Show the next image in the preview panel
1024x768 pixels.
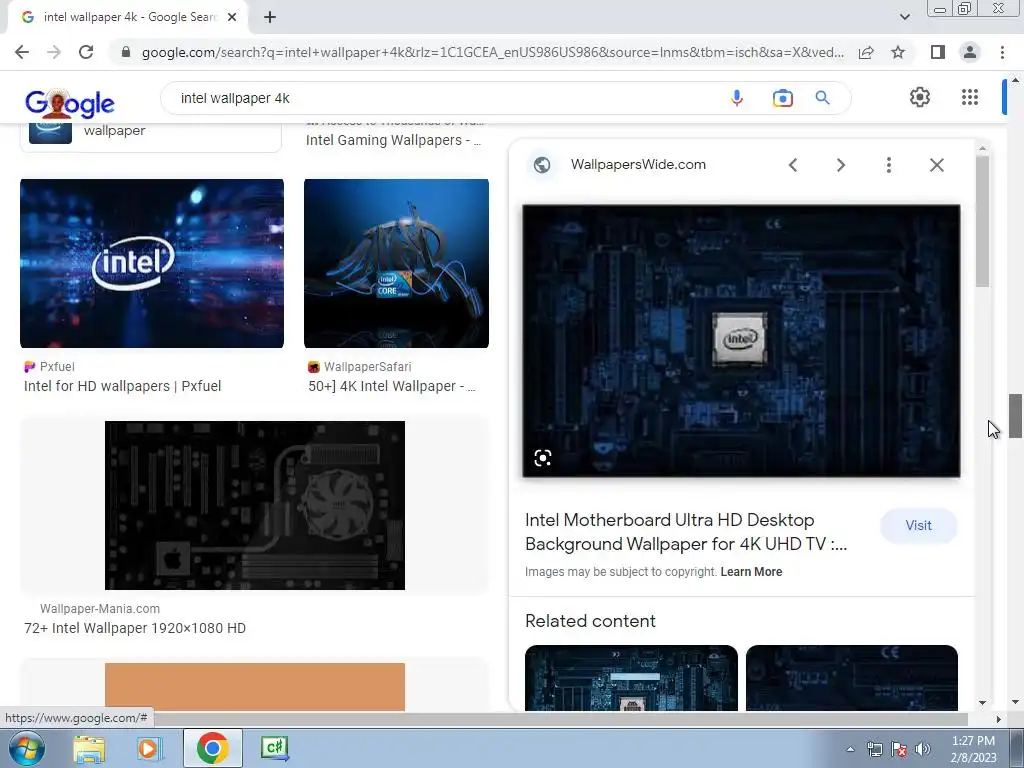tap(840, 165)
